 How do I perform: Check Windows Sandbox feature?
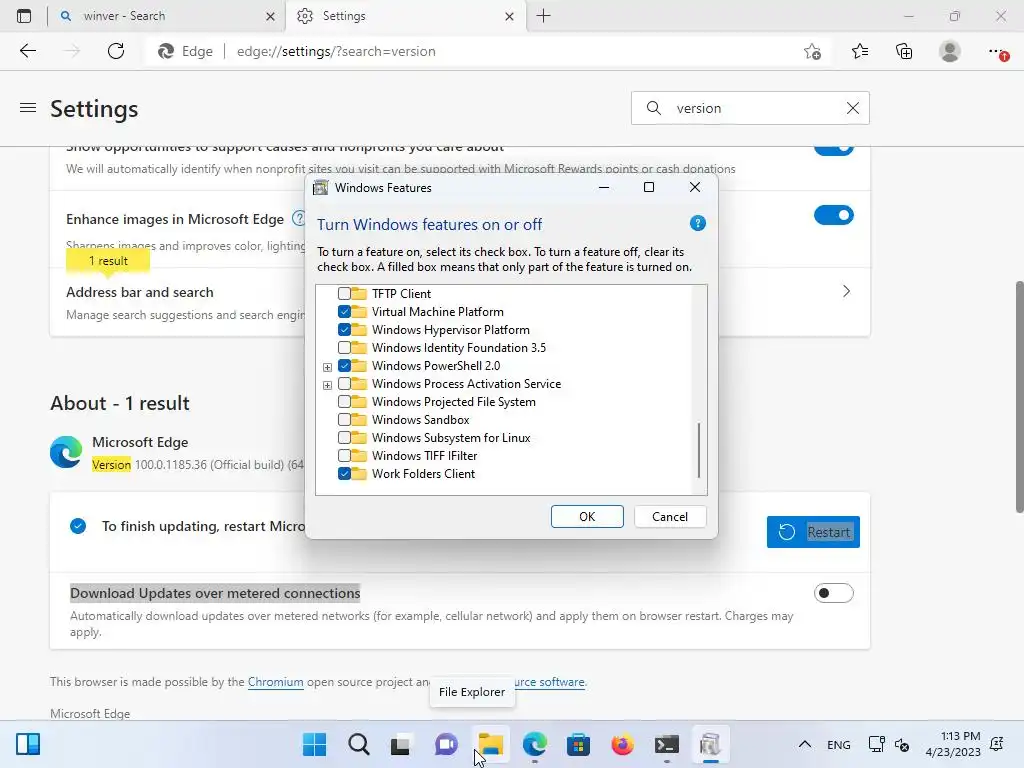click(344, 419)
